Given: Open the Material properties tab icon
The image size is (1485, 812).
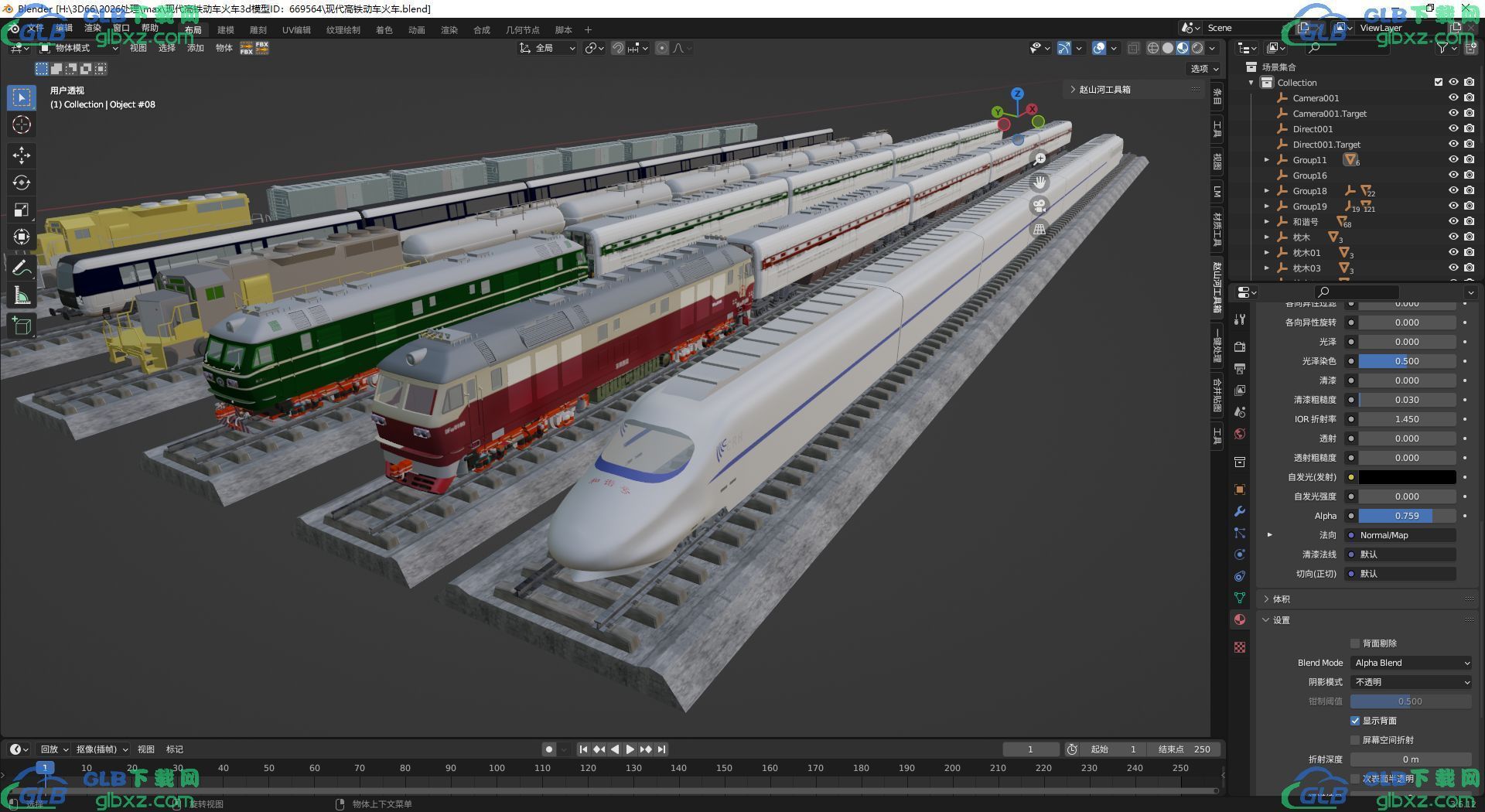Looking at the screenshot, I should [1240, 619].
